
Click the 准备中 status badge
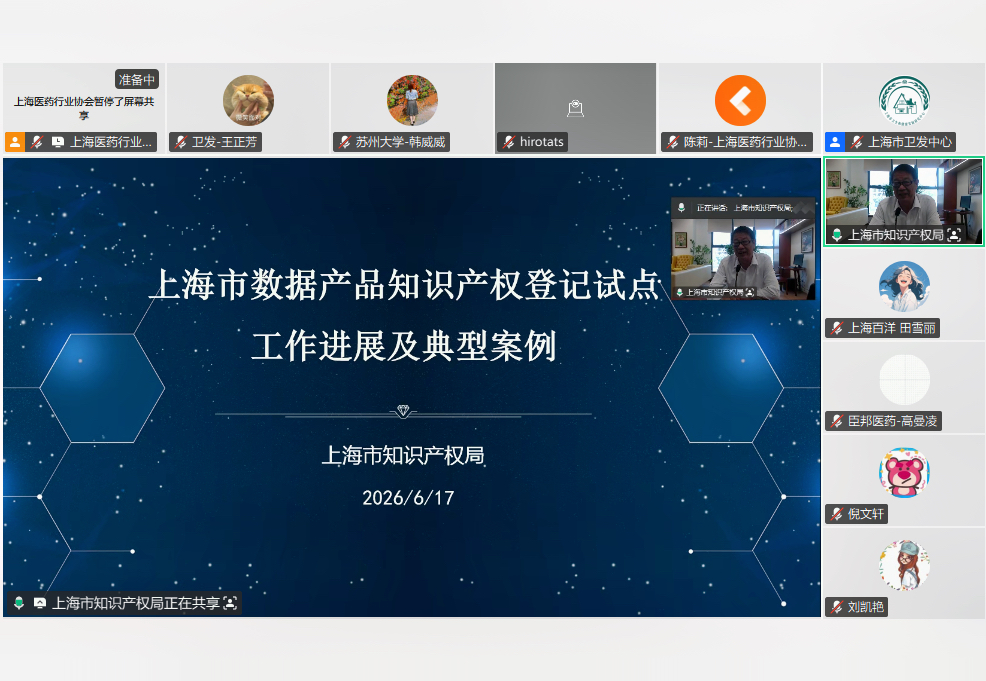pyautogui.click(x=136, y=80)
